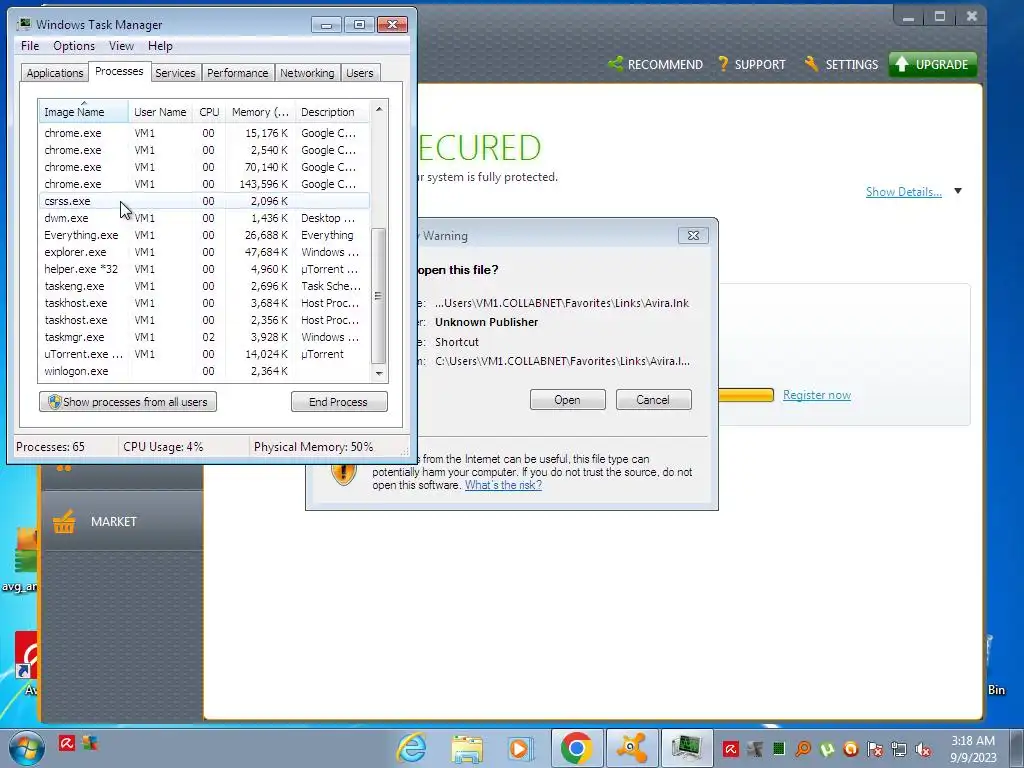Open the File menu in Task Manager

(30, 46)
